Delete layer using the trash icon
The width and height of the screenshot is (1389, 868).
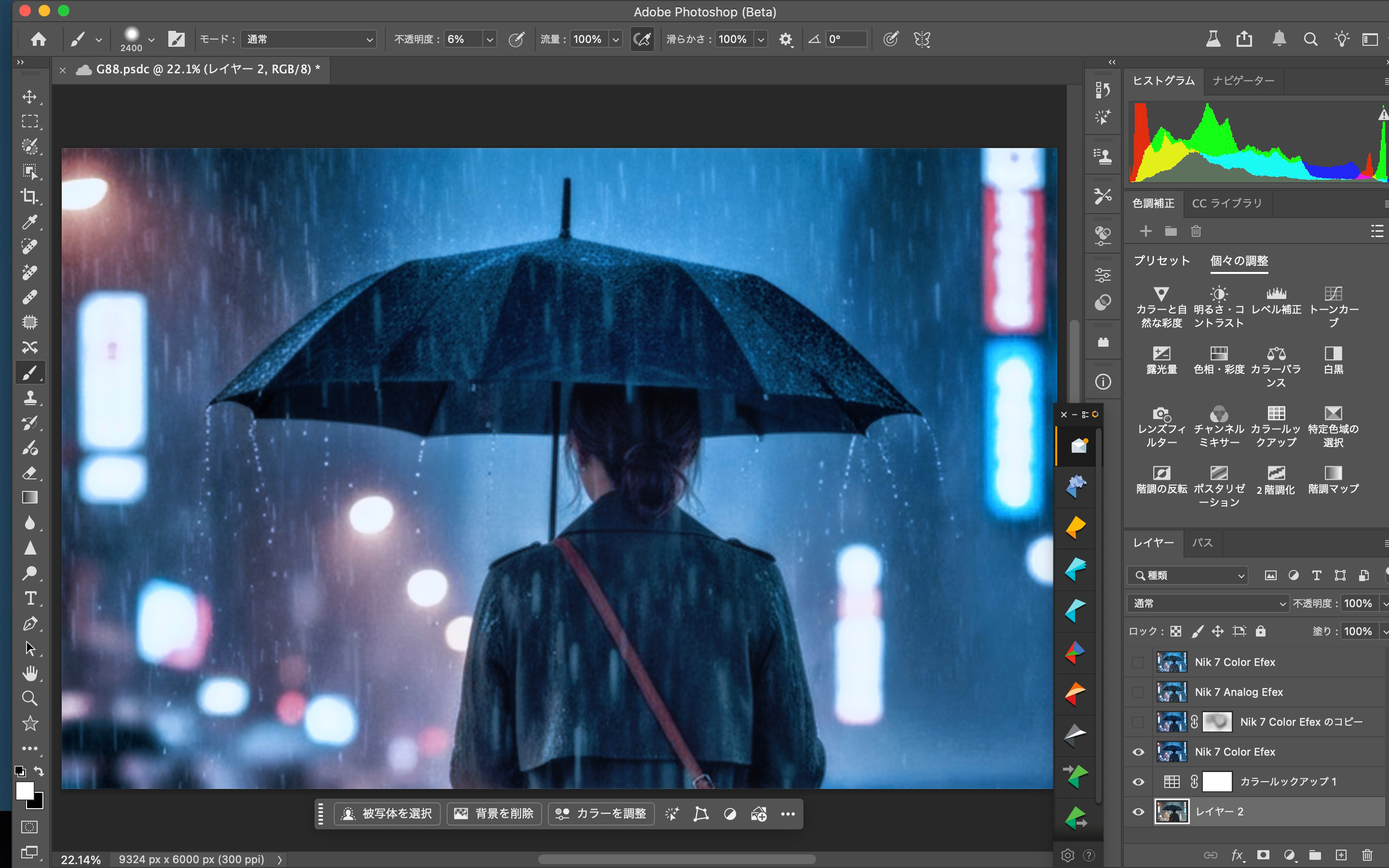point(1367,855)
